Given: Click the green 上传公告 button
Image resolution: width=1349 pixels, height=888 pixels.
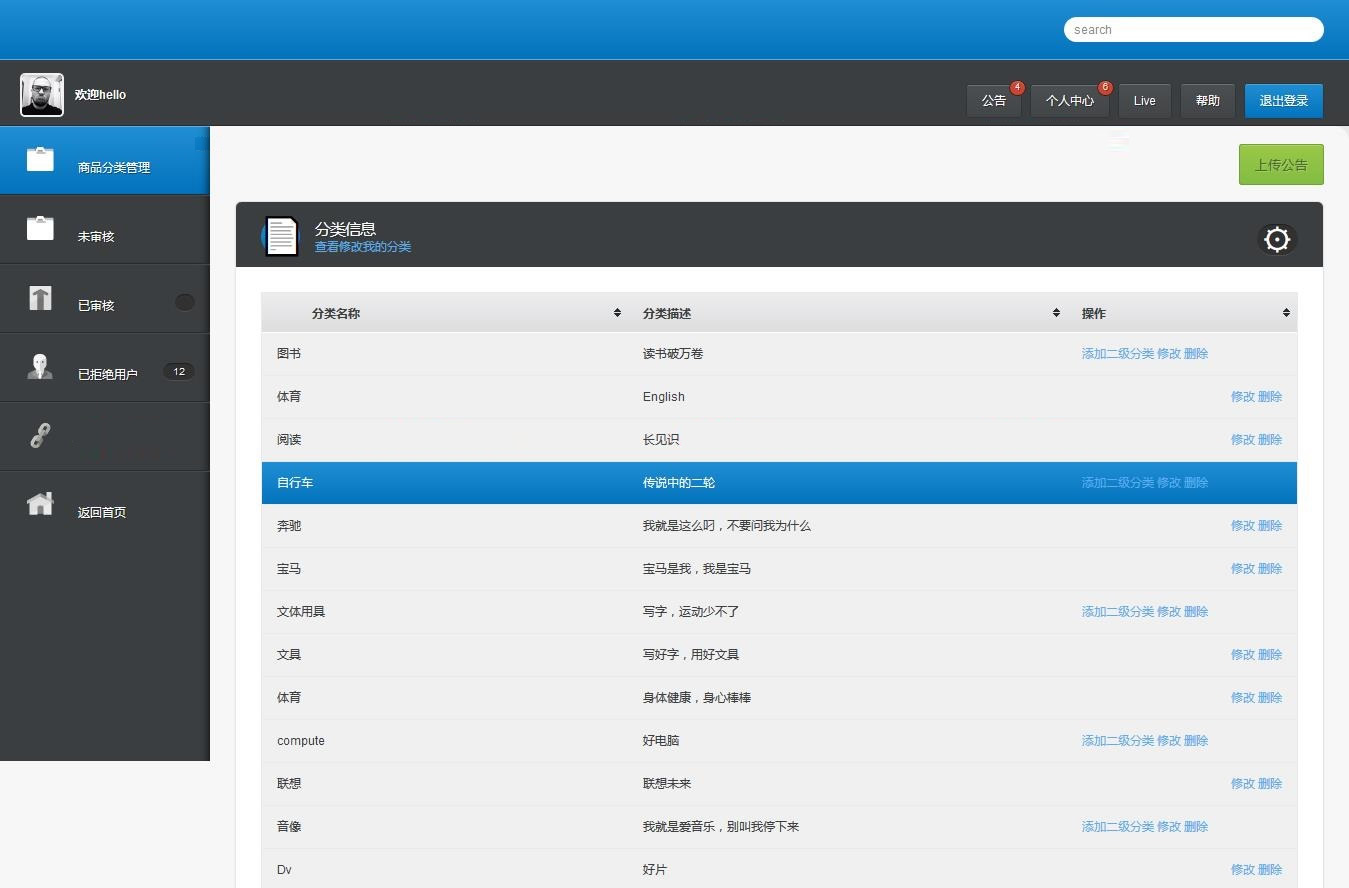Looking at the screenshot, I should (x=1280, y=165).
